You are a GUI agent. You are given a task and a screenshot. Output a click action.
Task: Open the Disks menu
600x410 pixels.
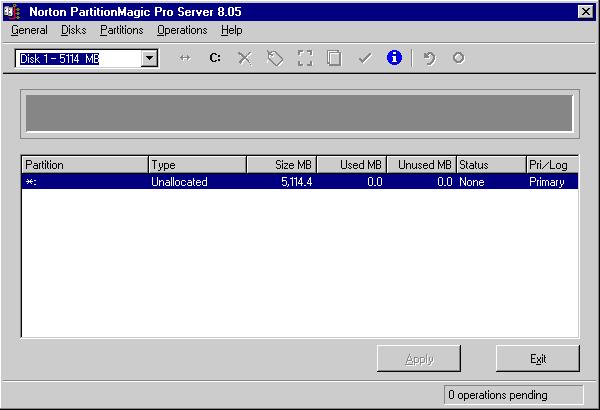(73, 30)
